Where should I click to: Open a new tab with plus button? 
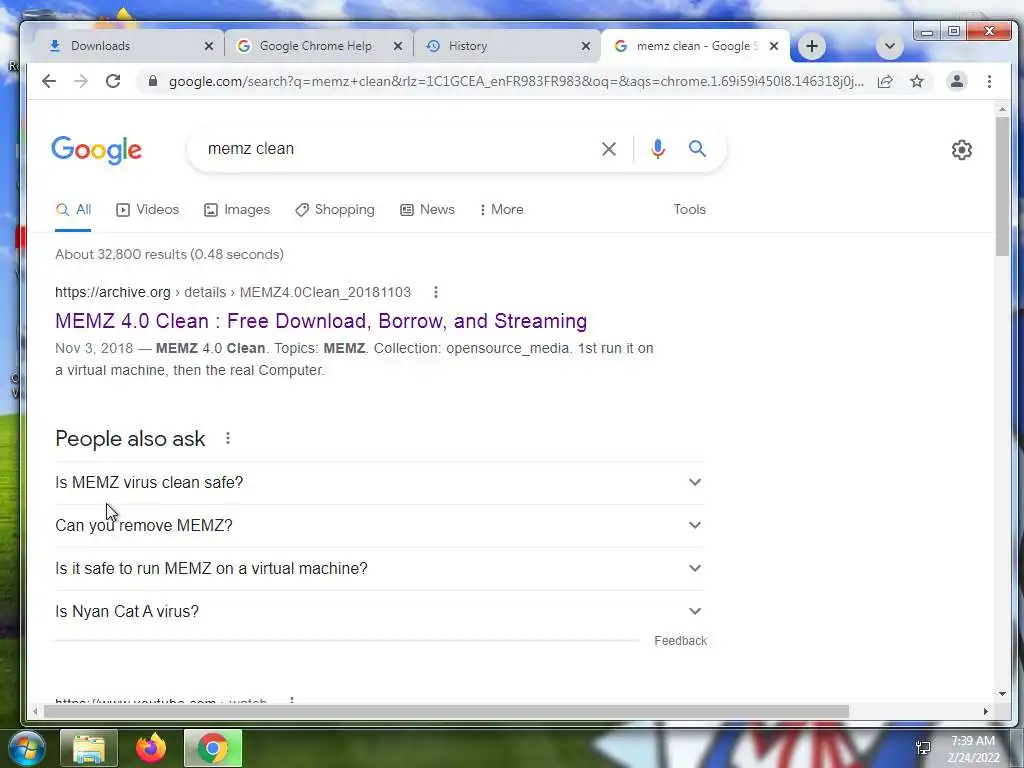tap(812, 46)
